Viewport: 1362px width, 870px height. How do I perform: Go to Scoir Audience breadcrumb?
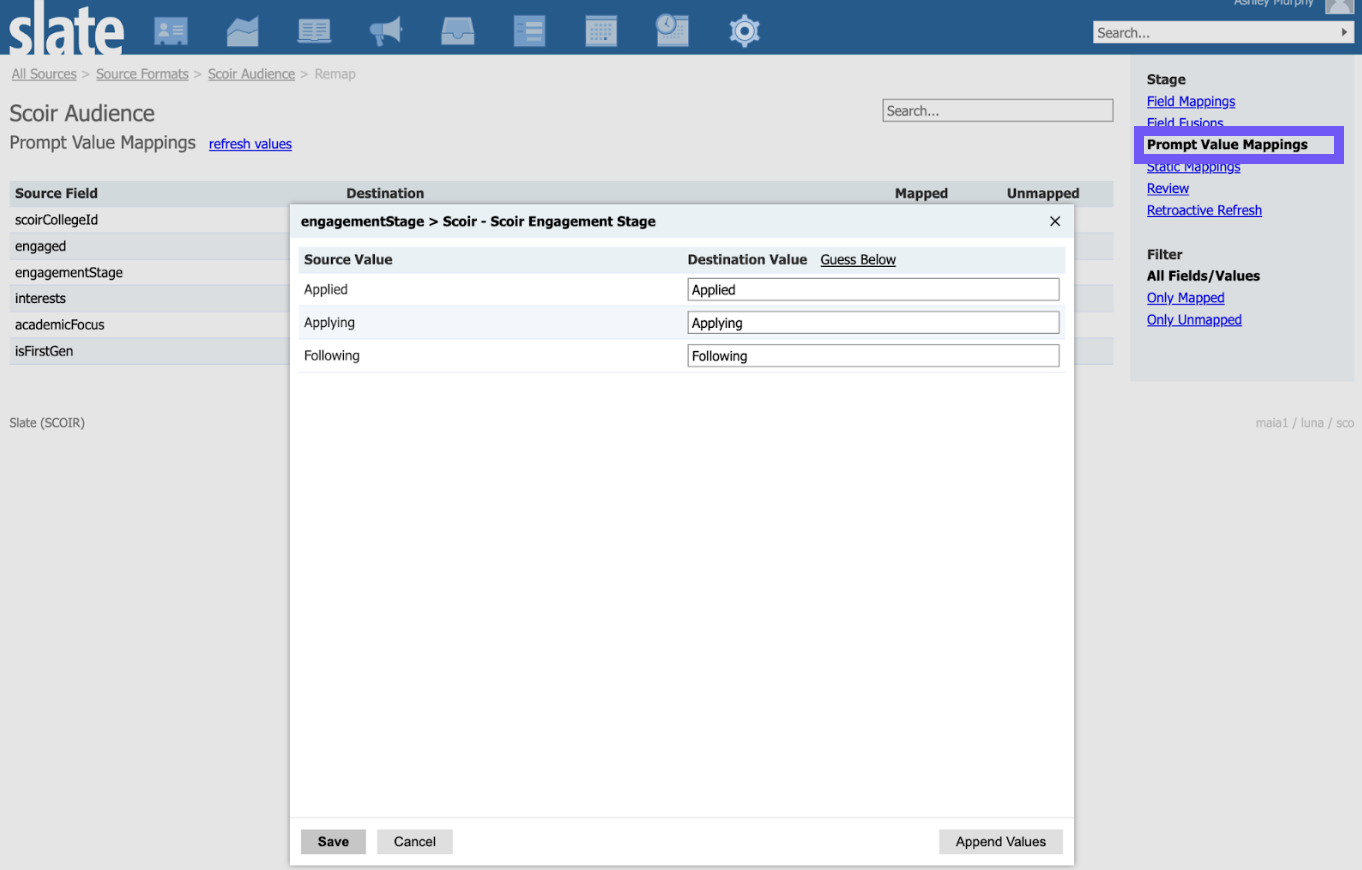pos(251,74)
